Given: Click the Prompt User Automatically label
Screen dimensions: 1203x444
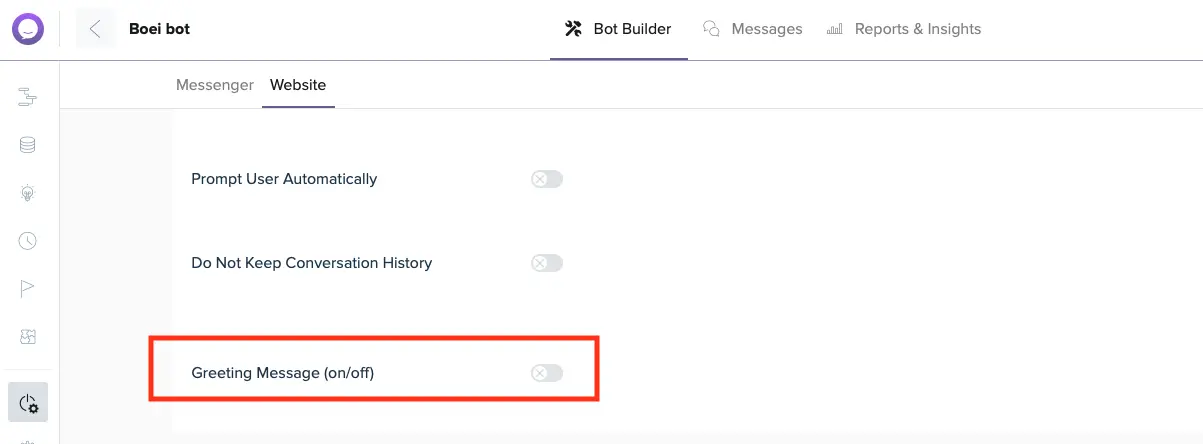Looking at the screenshot, I should coord(284,179).
